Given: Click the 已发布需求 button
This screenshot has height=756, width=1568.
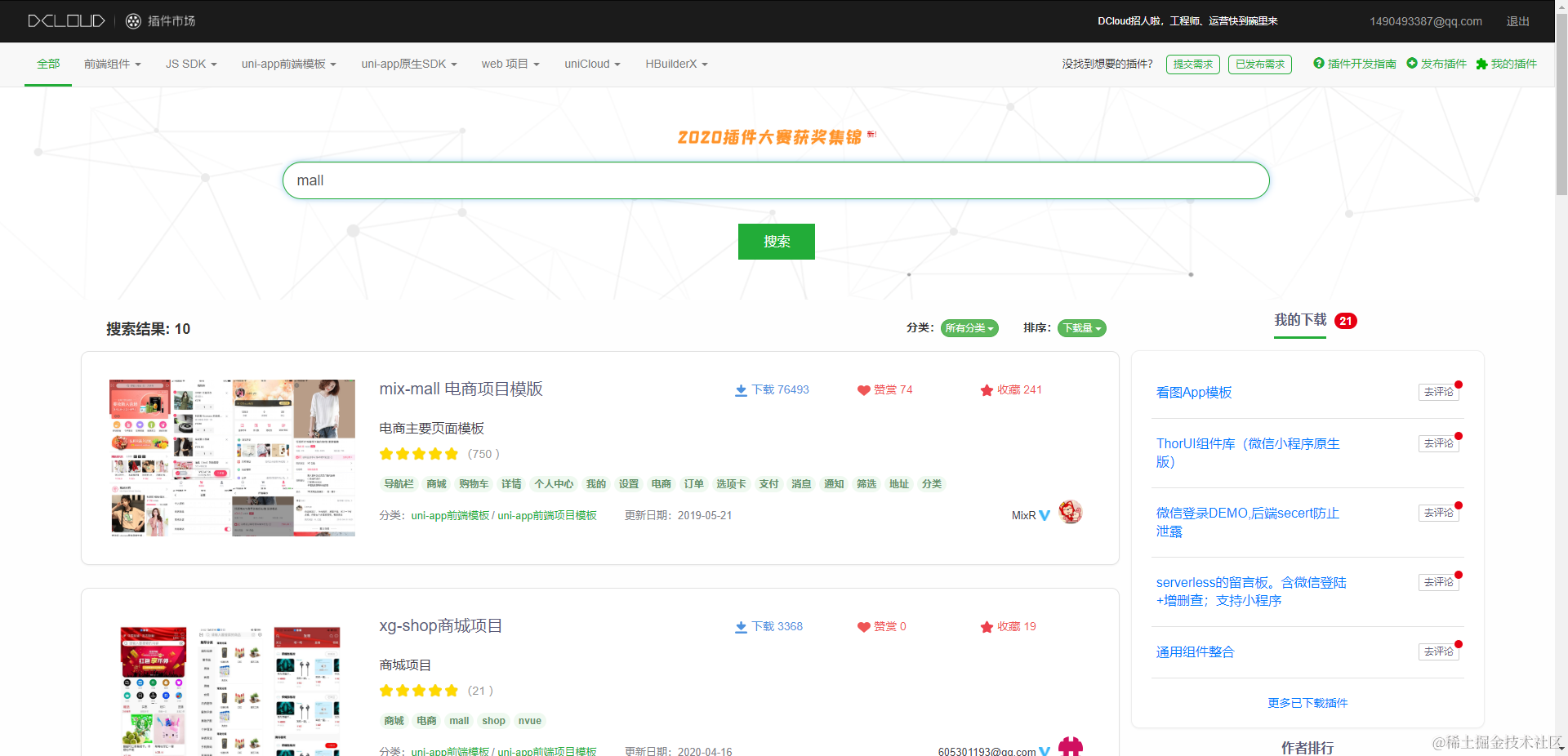Looking at the screenshot, I should [x=1260, y=64].
